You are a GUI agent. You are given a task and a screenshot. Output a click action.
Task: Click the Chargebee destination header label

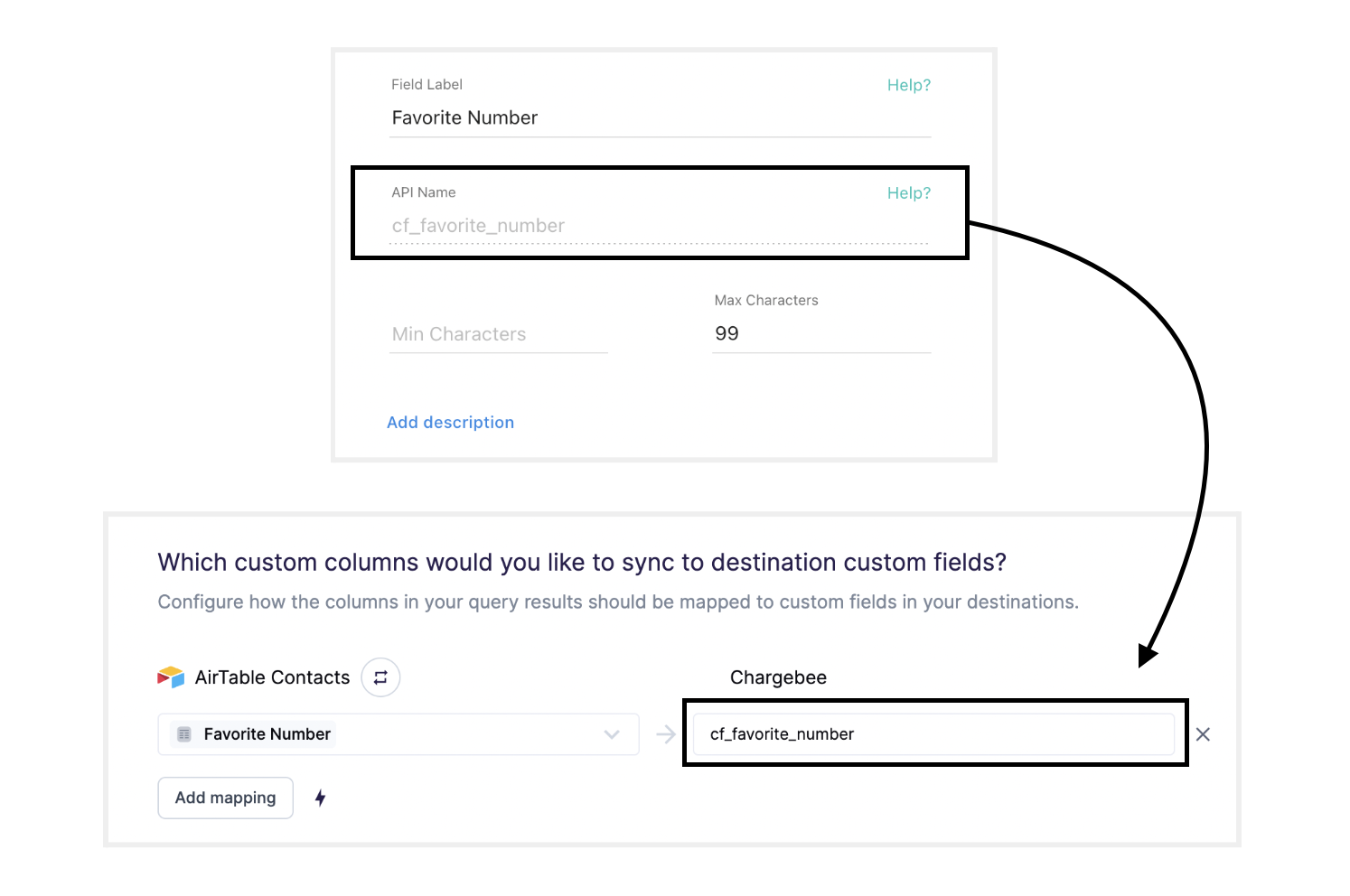point(778,677)
